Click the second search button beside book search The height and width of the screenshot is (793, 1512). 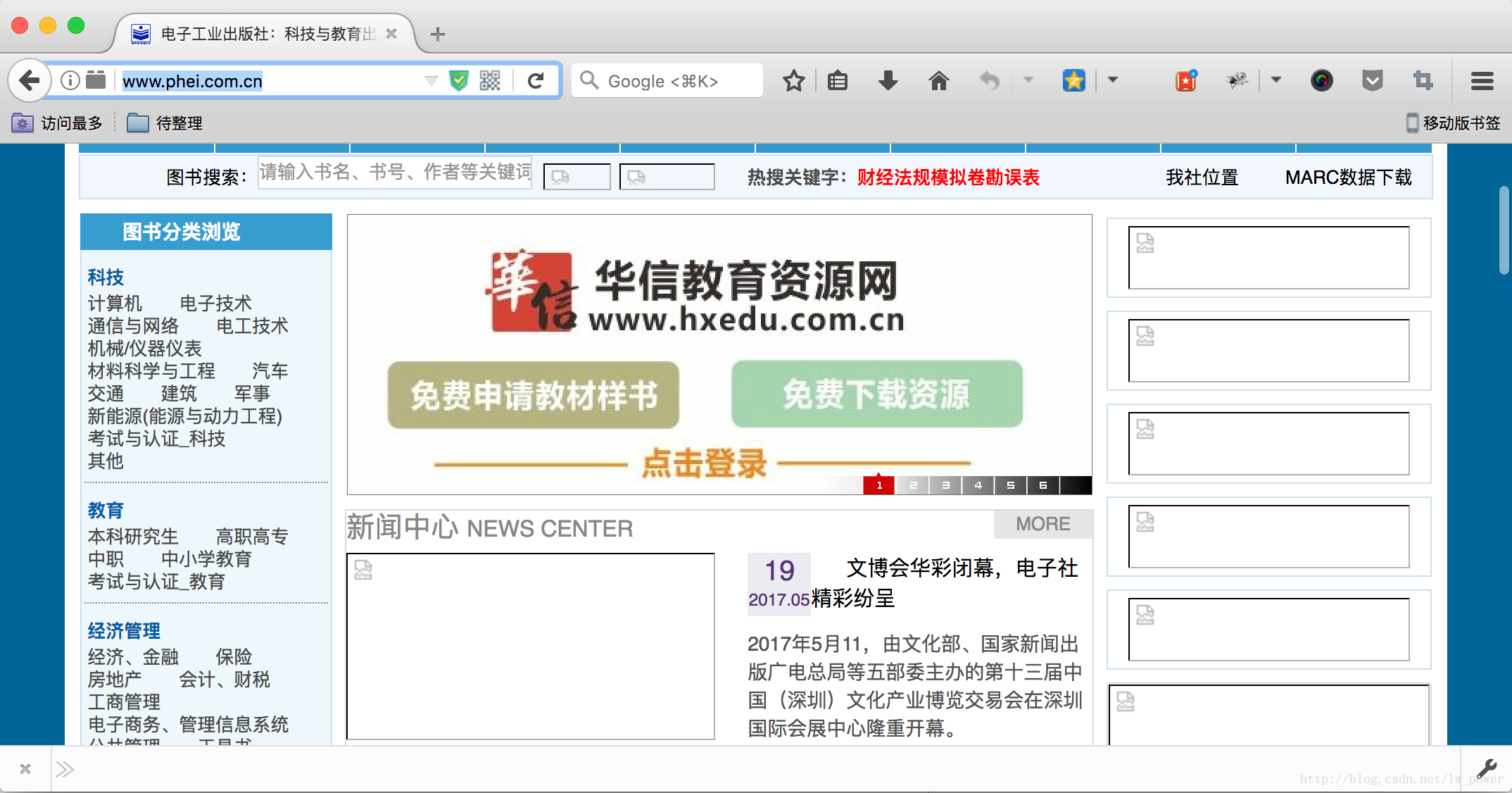pos(667,177)
